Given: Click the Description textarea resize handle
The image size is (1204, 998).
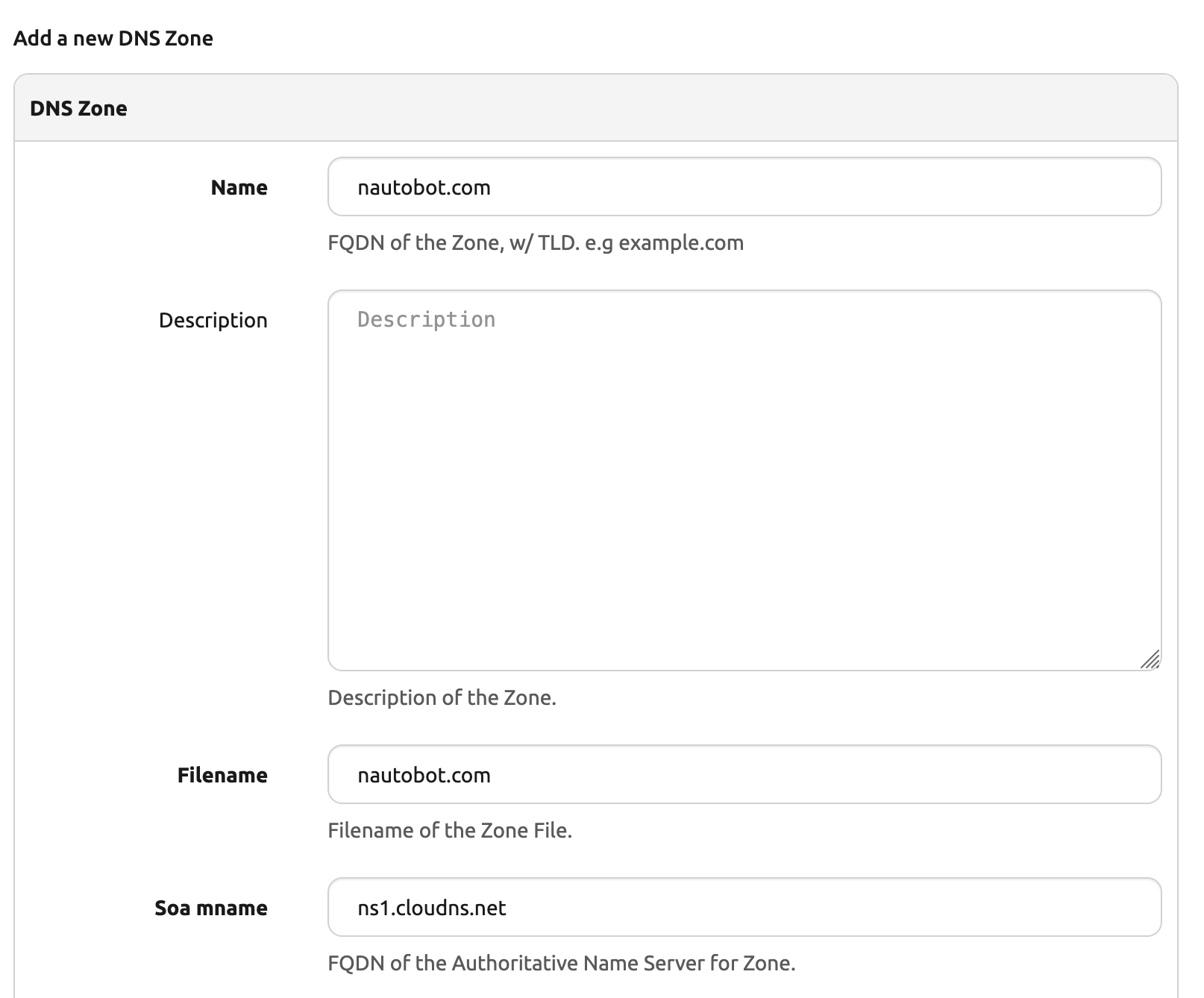Looking at the screenshot, I should point(1150,659).
